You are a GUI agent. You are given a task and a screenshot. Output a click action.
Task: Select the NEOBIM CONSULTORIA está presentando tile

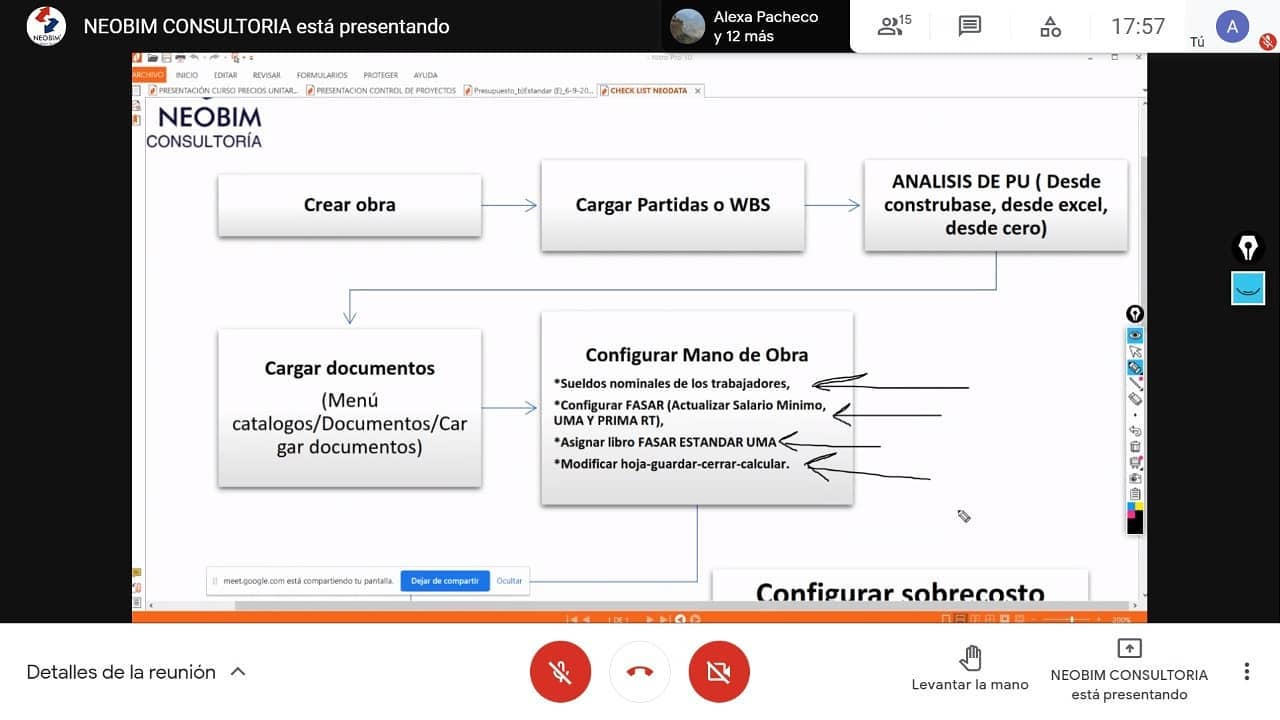1129,671
